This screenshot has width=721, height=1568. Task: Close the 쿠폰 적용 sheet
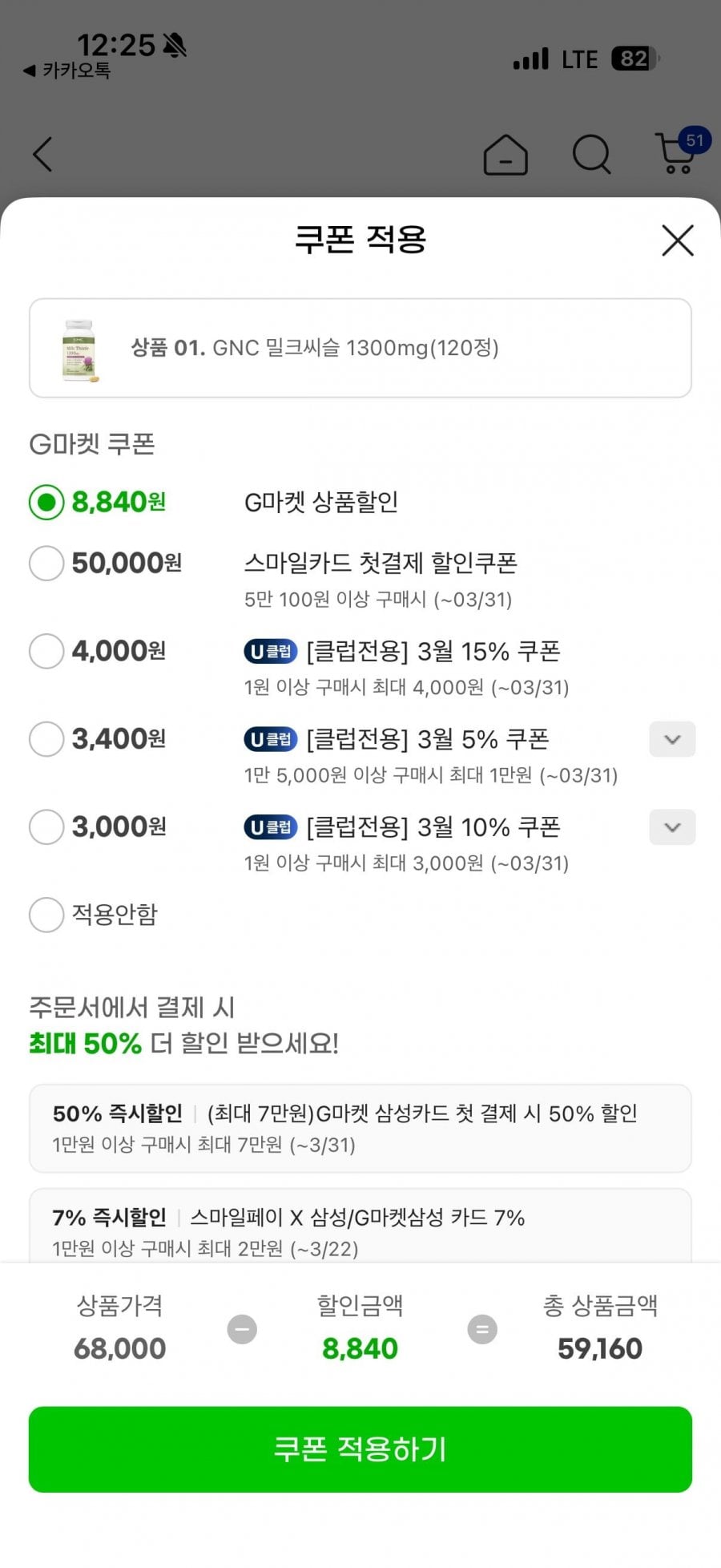(x=678, y=240)
